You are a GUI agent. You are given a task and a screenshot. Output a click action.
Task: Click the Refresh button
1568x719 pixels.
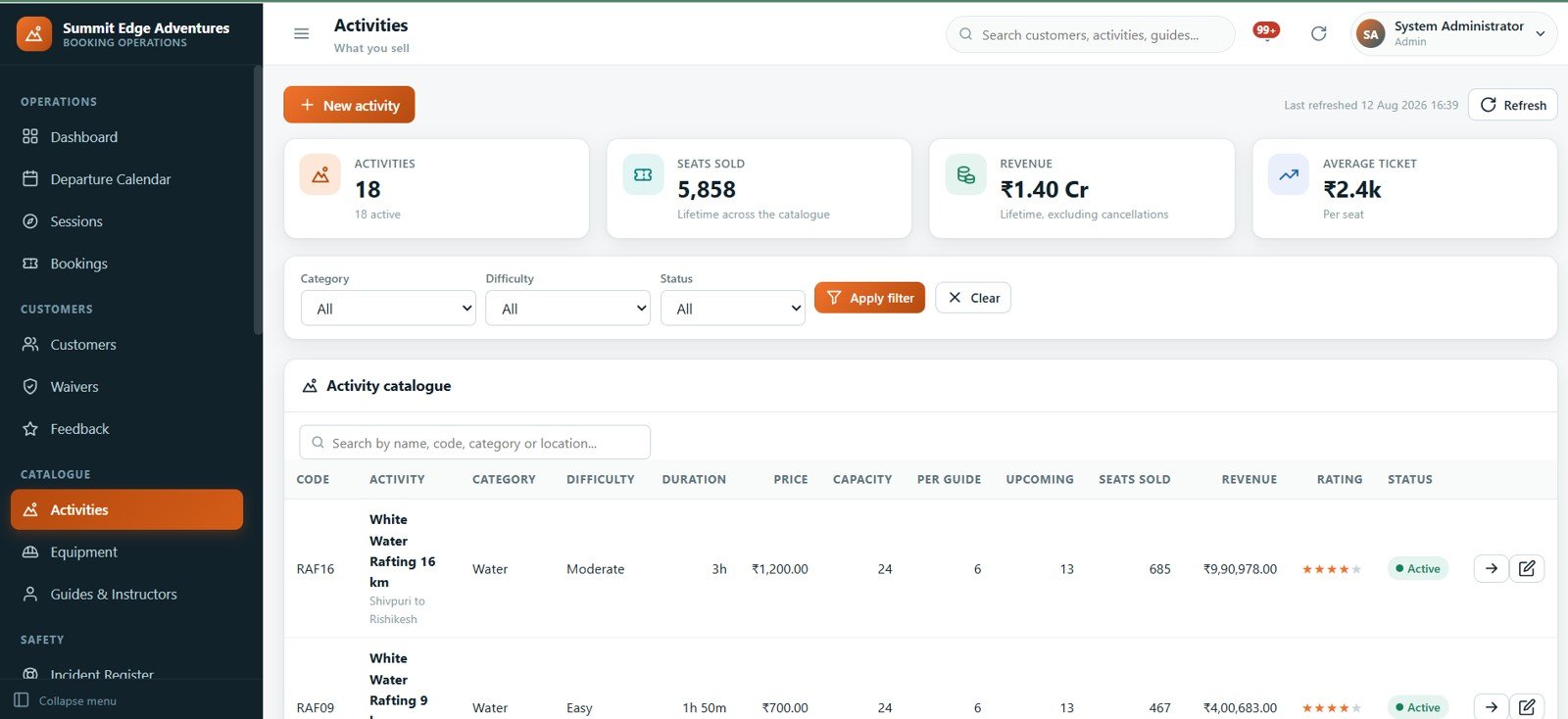pyautogui.click(x=1512, y=105)
